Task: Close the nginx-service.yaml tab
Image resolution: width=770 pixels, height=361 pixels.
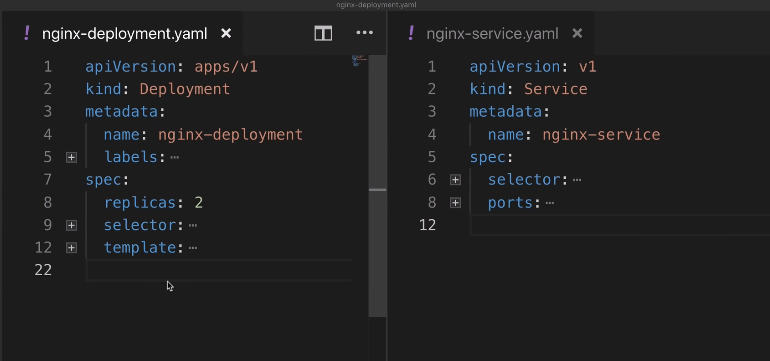Action: (578, 33)
